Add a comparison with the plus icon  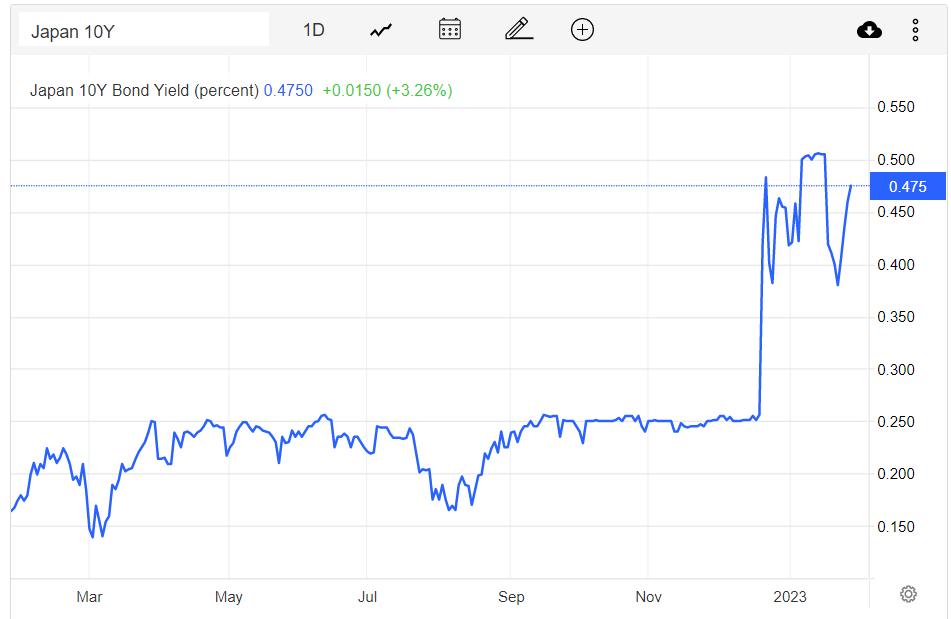pyautogui.click(x=582, y=29)
